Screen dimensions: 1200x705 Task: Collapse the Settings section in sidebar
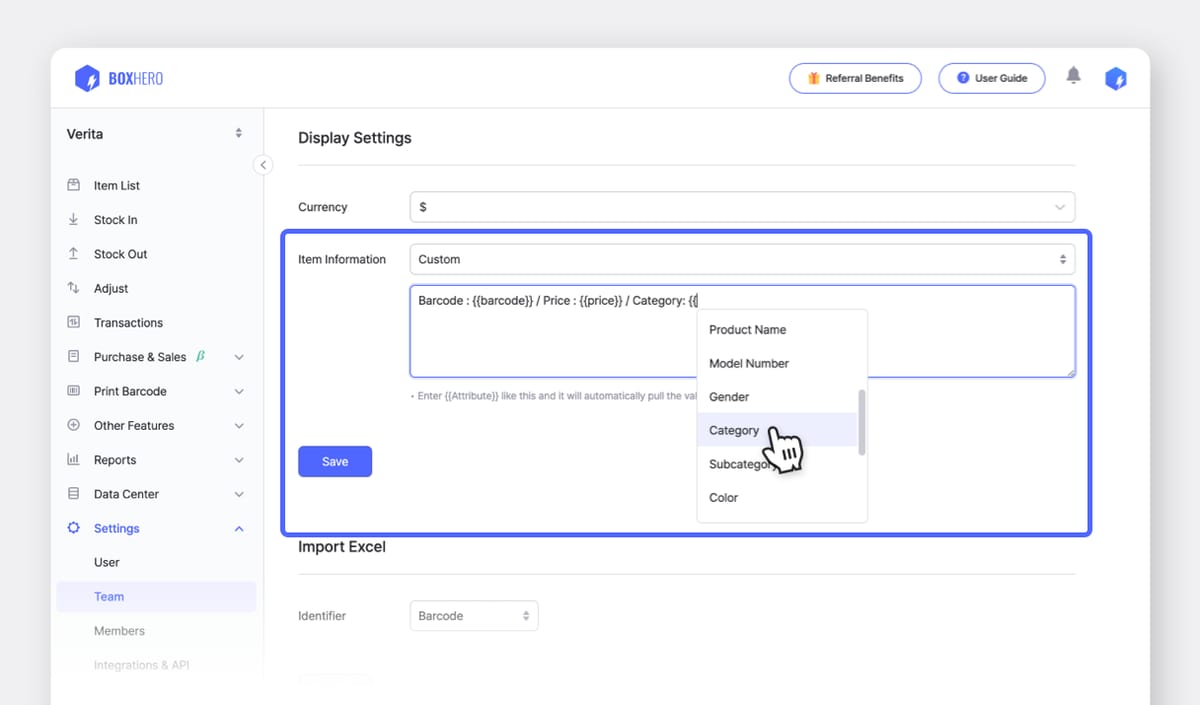tap(238, 528)
